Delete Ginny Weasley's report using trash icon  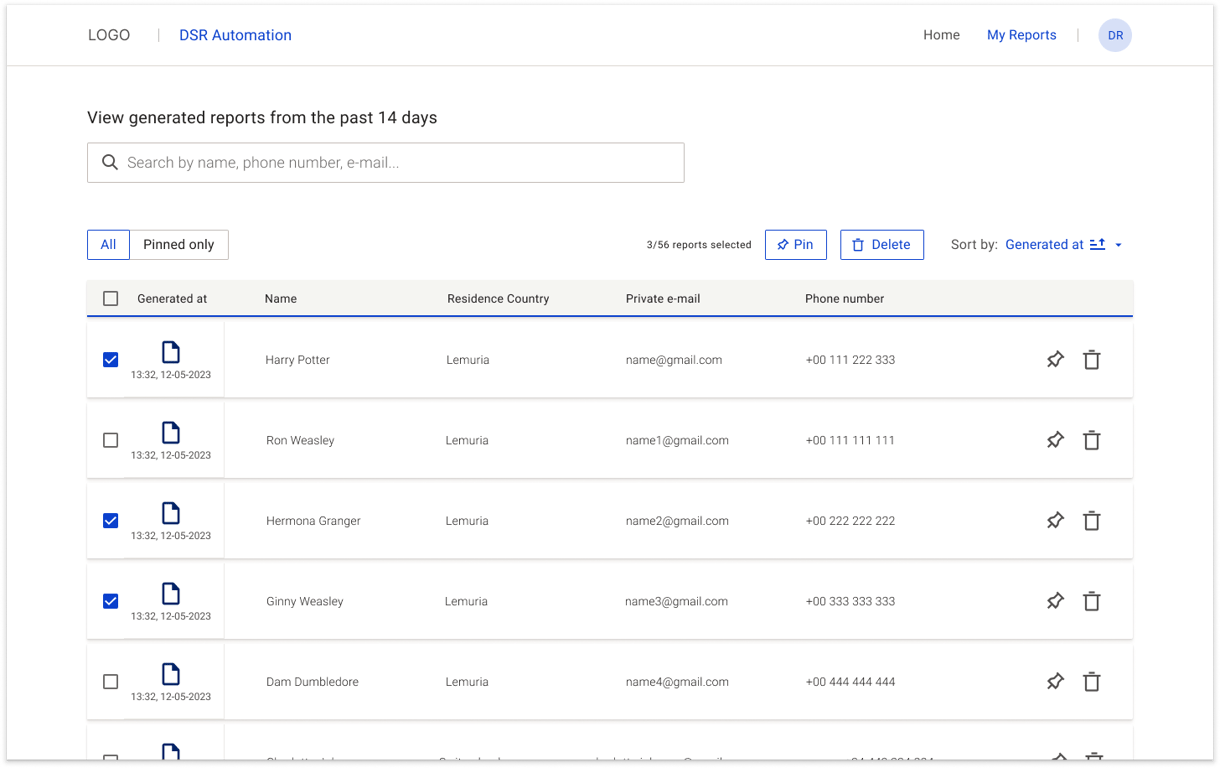1092,601
